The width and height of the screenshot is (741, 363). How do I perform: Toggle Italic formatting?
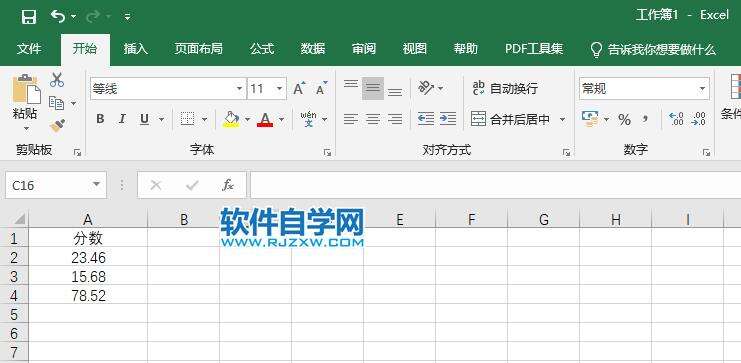(122, 119)
